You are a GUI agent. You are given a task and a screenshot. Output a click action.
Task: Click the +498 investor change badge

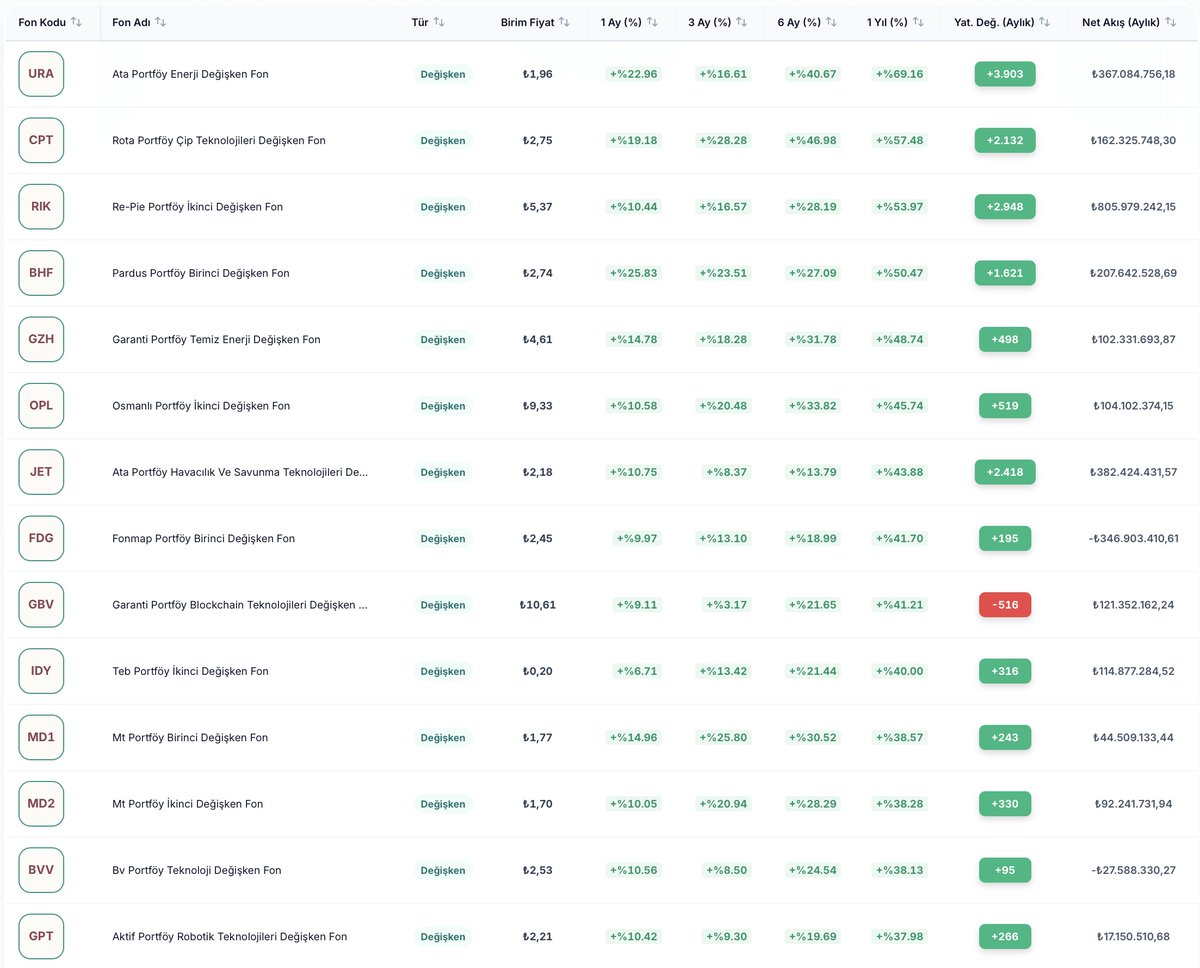(x=1005, y=339)
